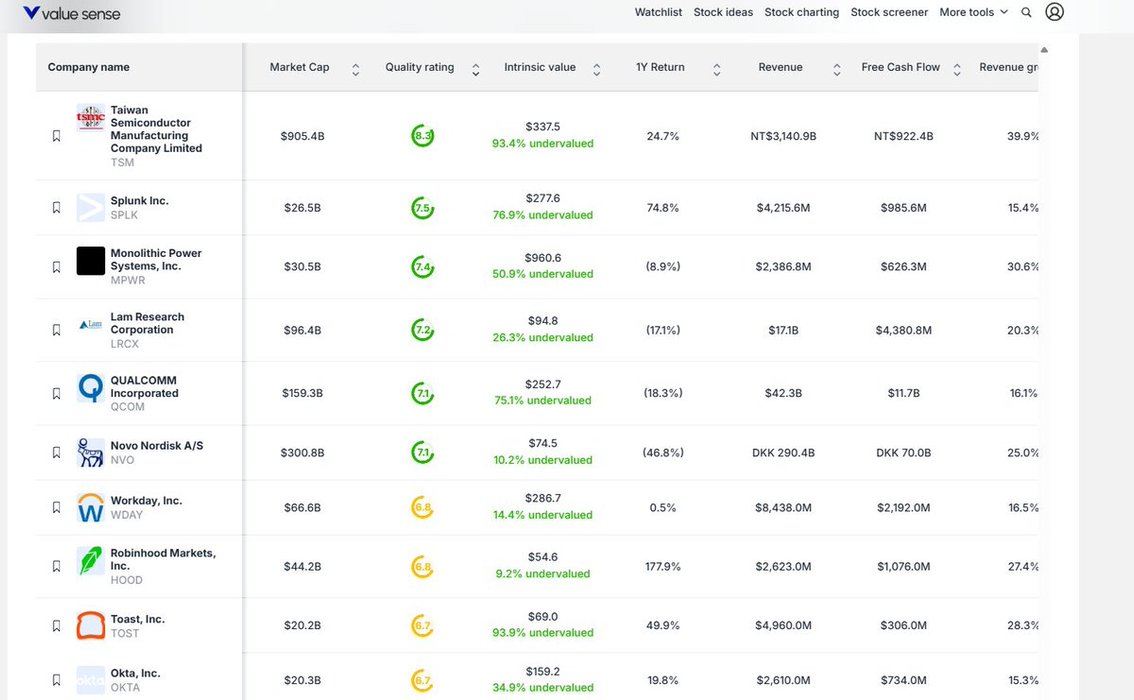Click Robinhood's 6.8 quality rating badge
Viewport: 1134px width, 700px height.
422,567
